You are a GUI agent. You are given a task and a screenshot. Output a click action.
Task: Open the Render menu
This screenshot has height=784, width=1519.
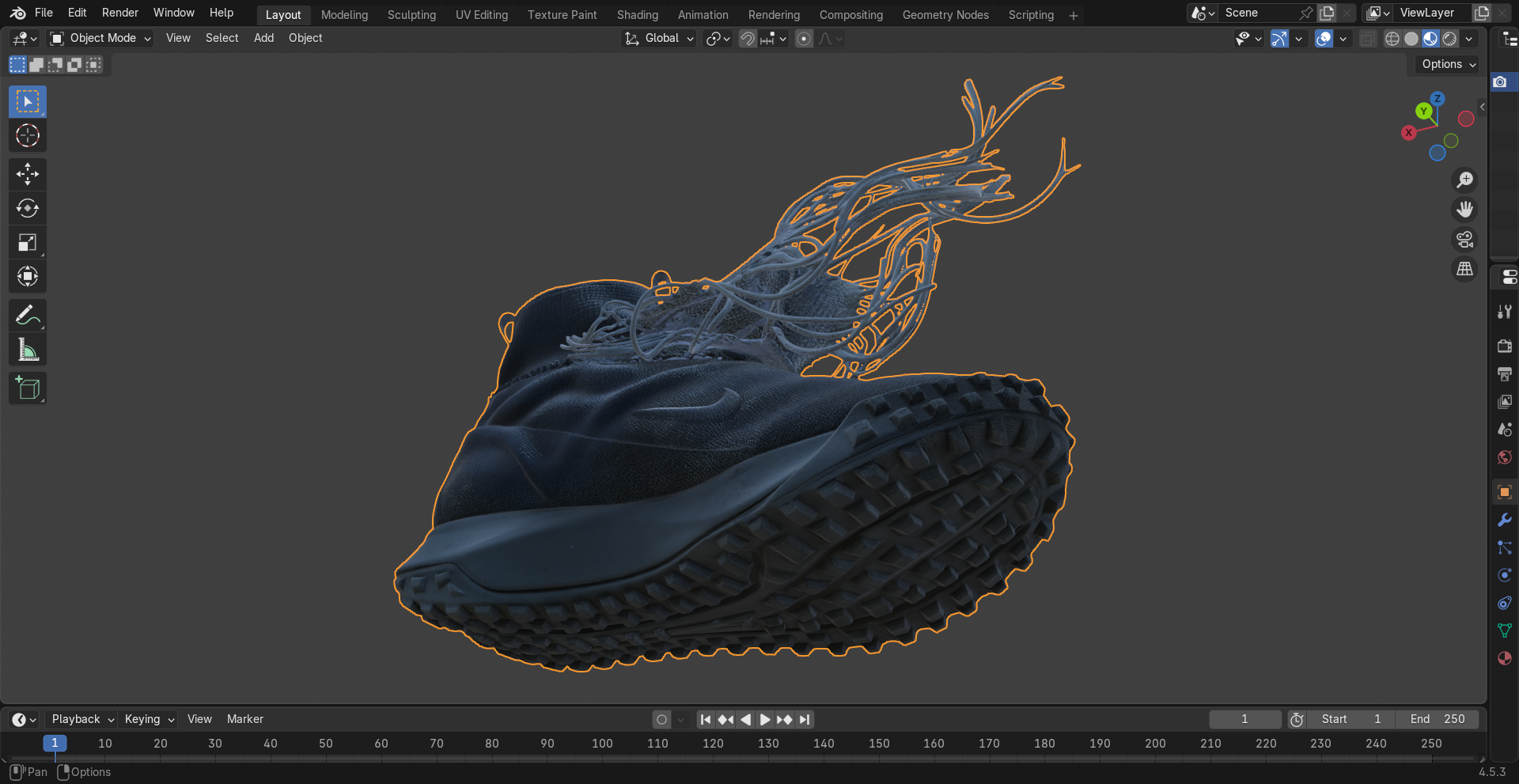120,13
